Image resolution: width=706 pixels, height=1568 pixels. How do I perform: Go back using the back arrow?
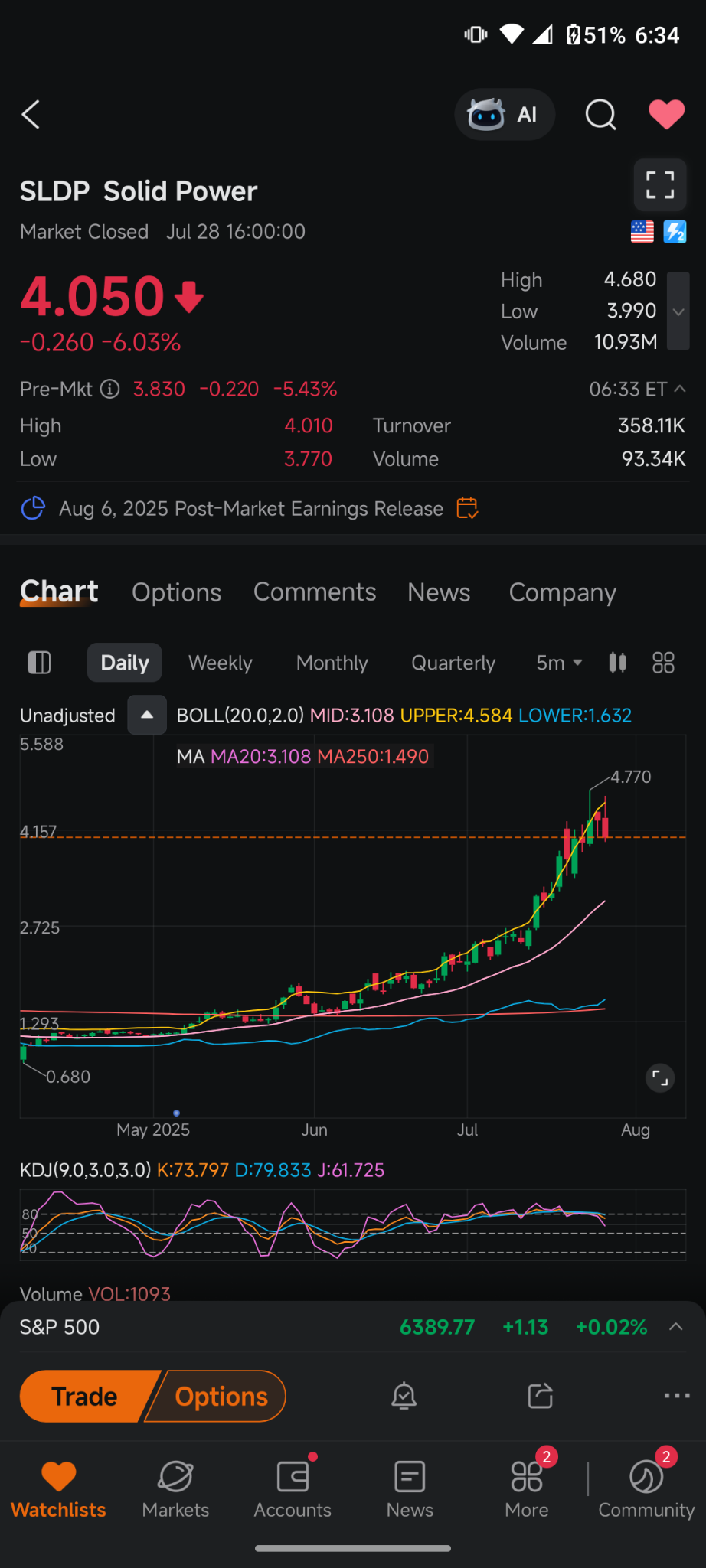[31, 115]
